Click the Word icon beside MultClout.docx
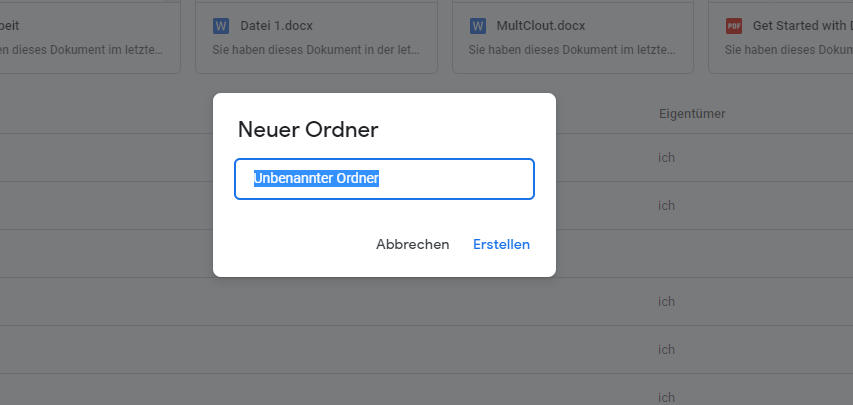The image size is (853, 405). pyautogui.click(x=477, y=25)
